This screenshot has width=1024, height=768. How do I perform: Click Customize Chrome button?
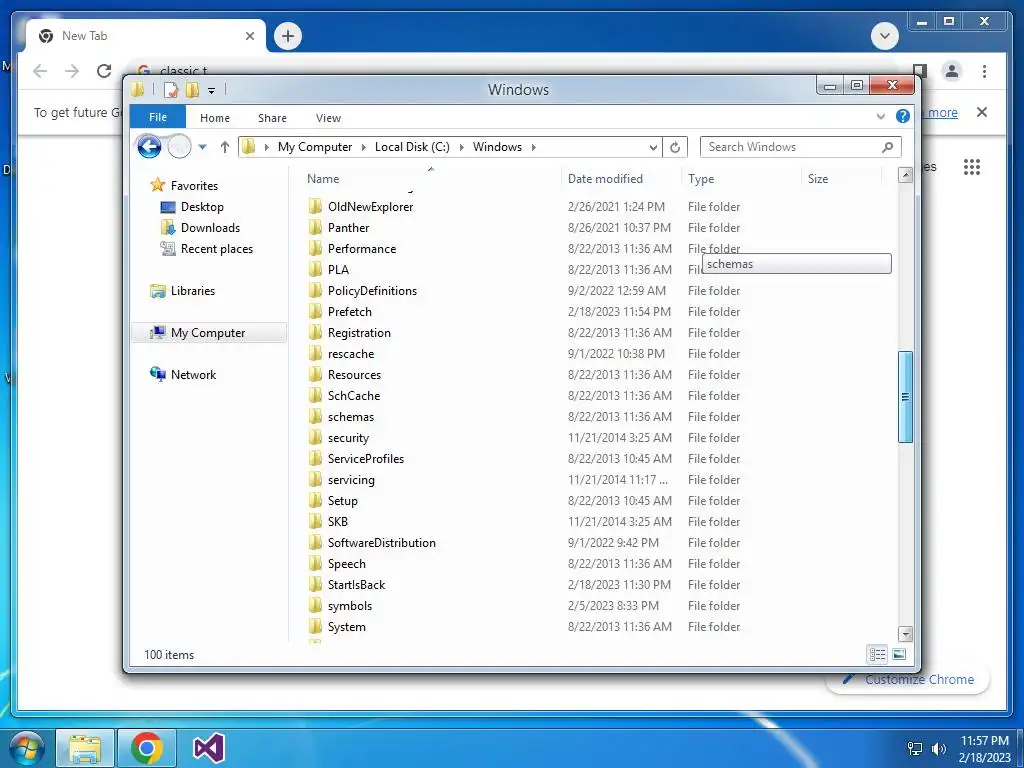coord(908,679)
